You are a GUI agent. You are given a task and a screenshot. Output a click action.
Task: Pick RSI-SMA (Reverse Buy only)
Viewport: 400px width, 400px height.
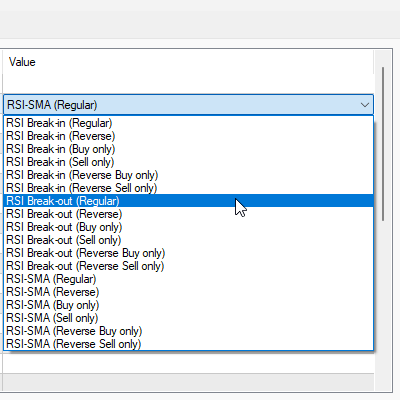(x=189, y=331)
